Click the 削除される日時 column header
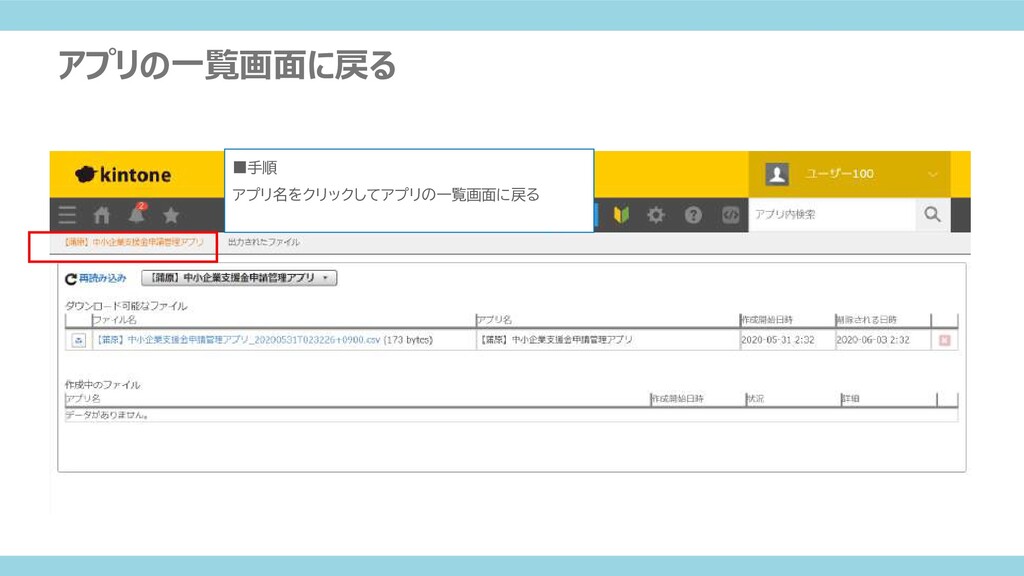 (x=867, y=319)
